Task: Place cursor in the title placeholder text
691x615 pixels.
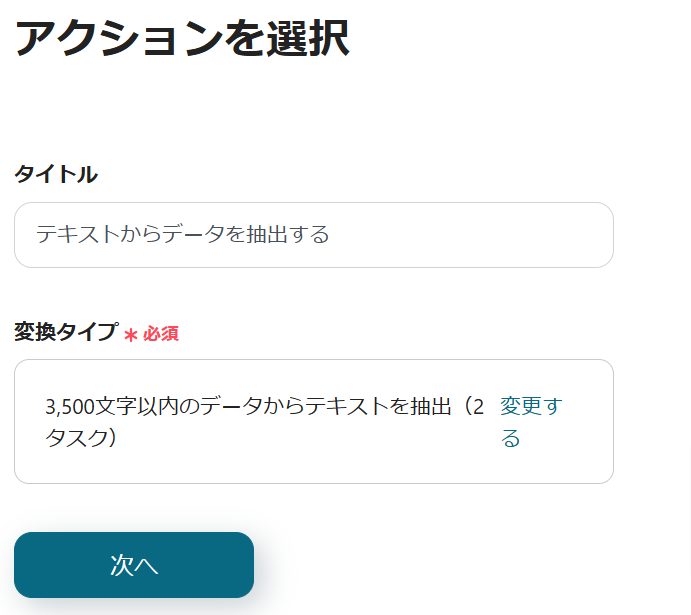Action: click(183, 235)
